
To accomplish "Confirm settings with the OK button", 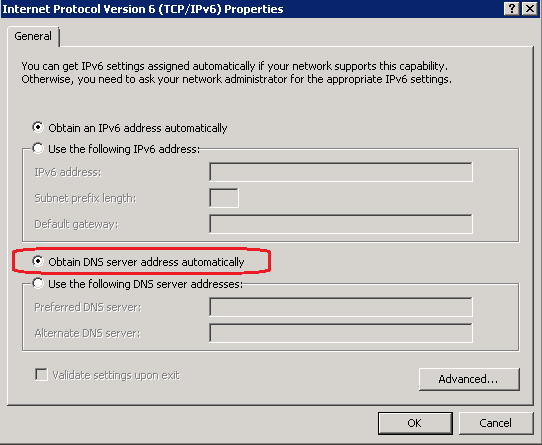I will click(x=415, y=423).
